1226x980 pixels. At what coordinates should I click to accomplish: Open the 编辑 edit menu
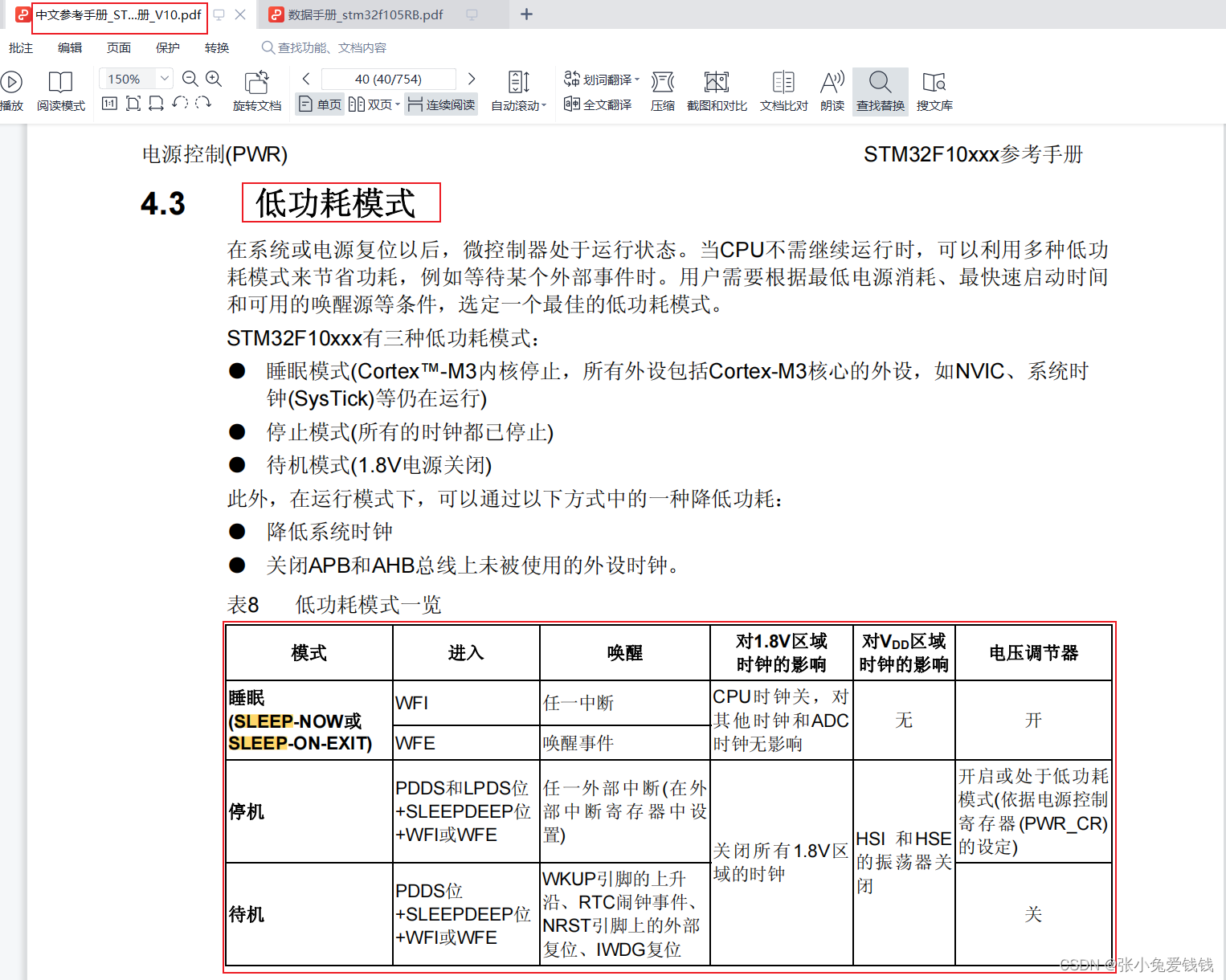pyautogui.click(x=70, y=48)
